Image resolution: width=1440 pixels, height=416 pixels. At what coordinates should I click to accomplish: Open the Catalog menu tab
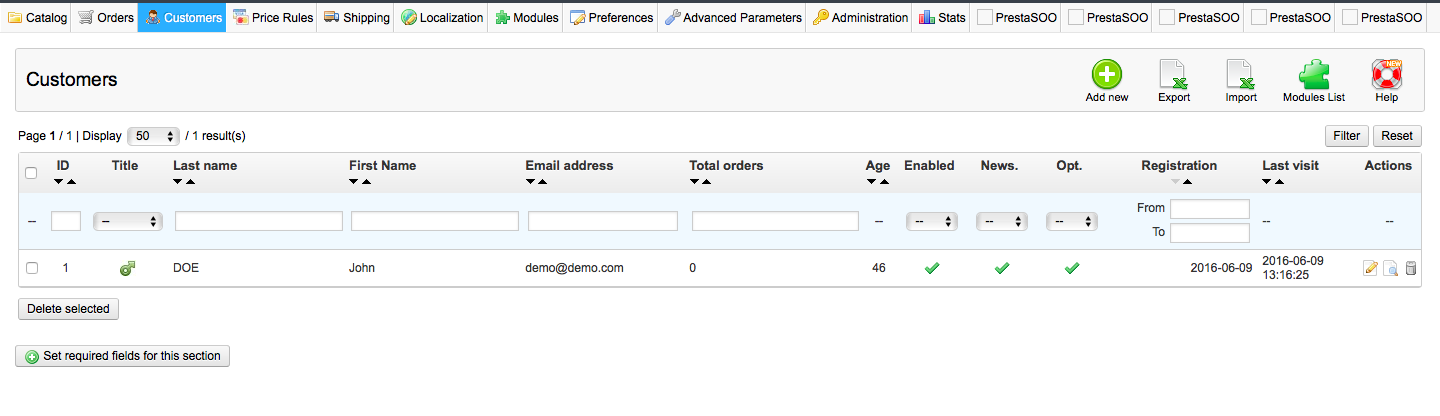38,17
